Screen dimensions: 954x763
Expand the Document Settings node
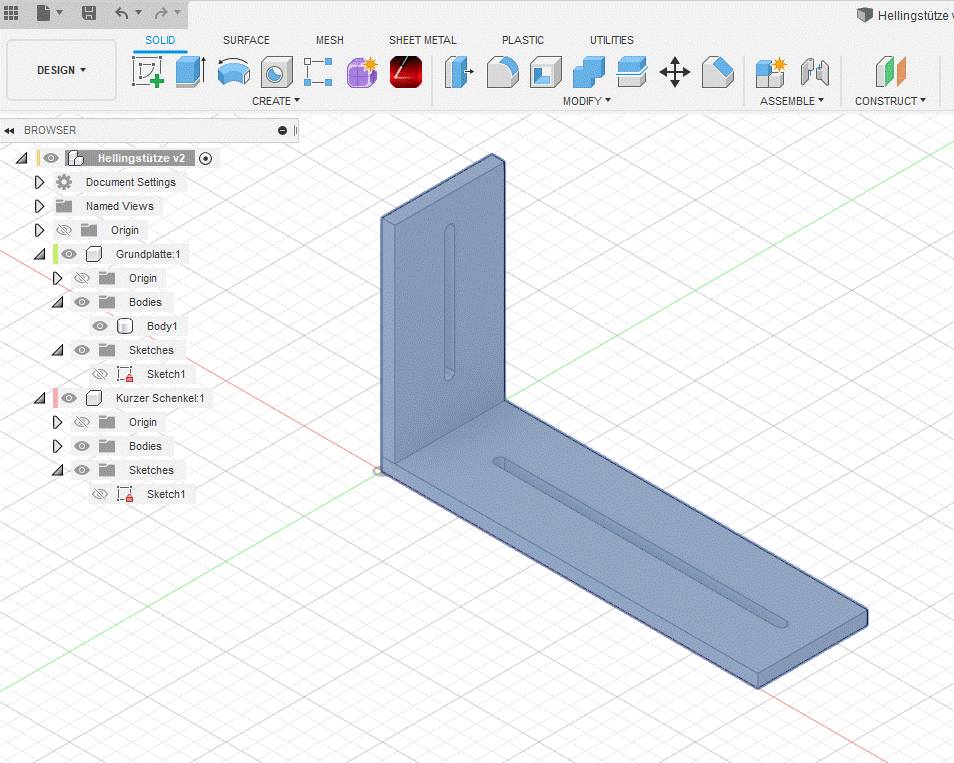(40, 182)
